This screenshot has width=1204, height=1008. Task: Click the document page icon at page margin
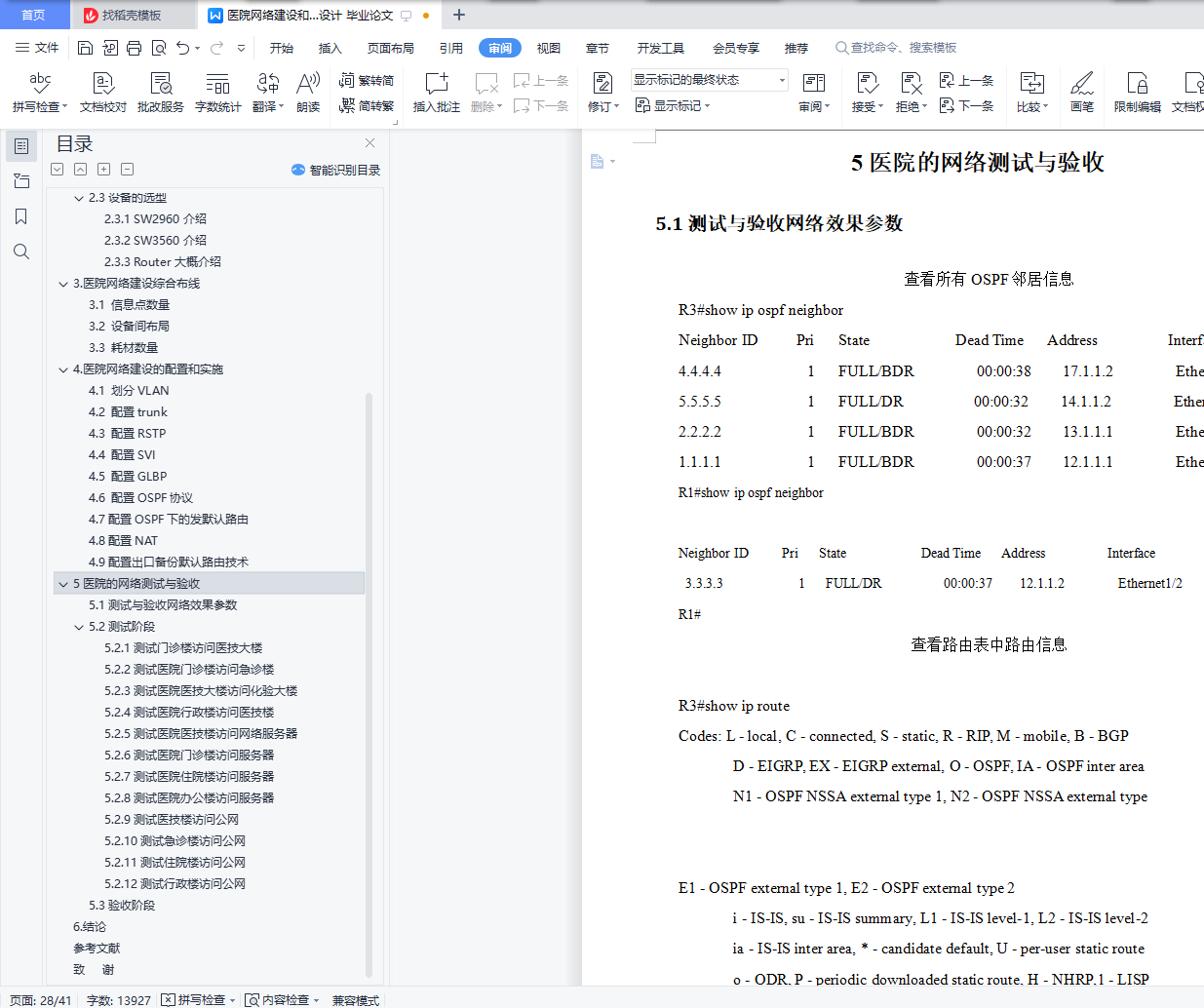click(x=597, y=161)
